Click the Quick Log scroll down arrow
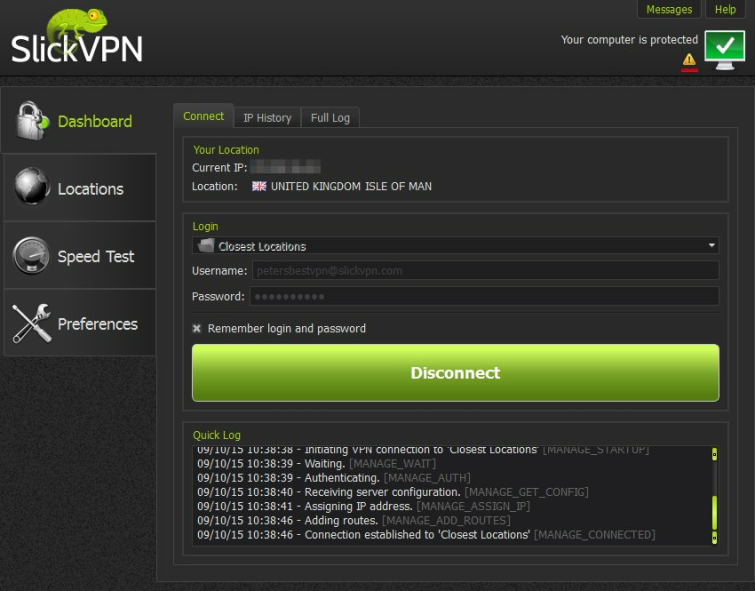This screenshot has height=591, width=755. point(715,538)
